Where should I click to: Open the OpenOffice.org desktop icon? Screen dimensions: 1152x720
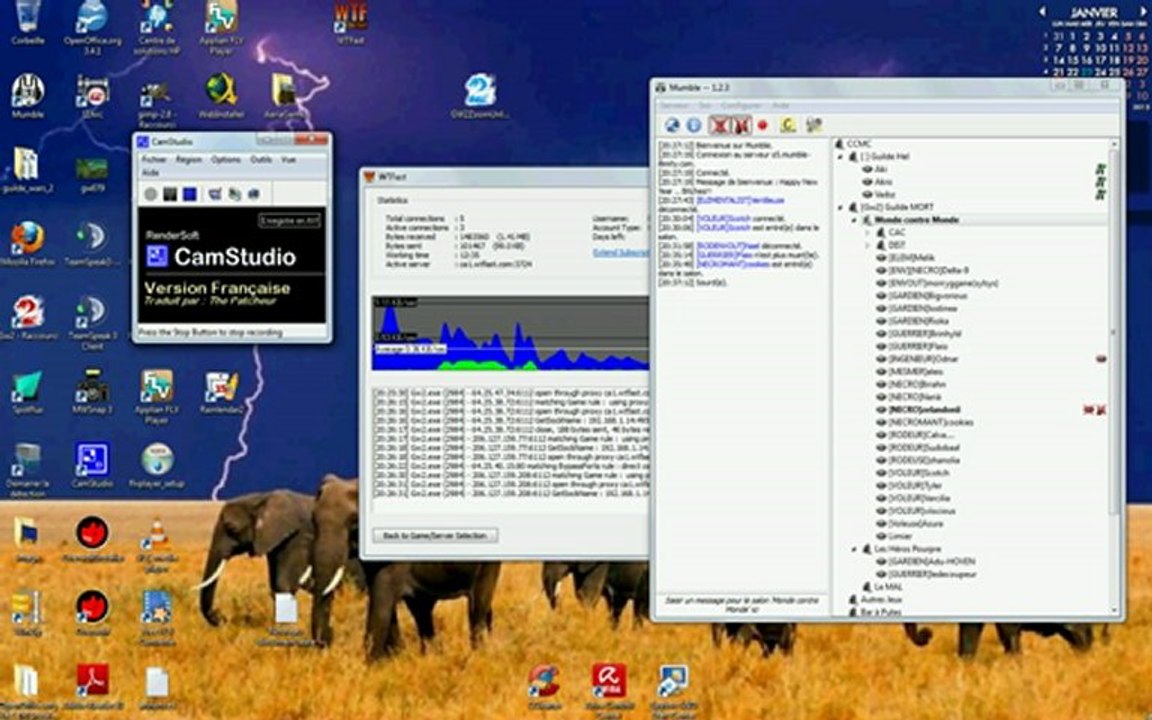tap(92, 26)
